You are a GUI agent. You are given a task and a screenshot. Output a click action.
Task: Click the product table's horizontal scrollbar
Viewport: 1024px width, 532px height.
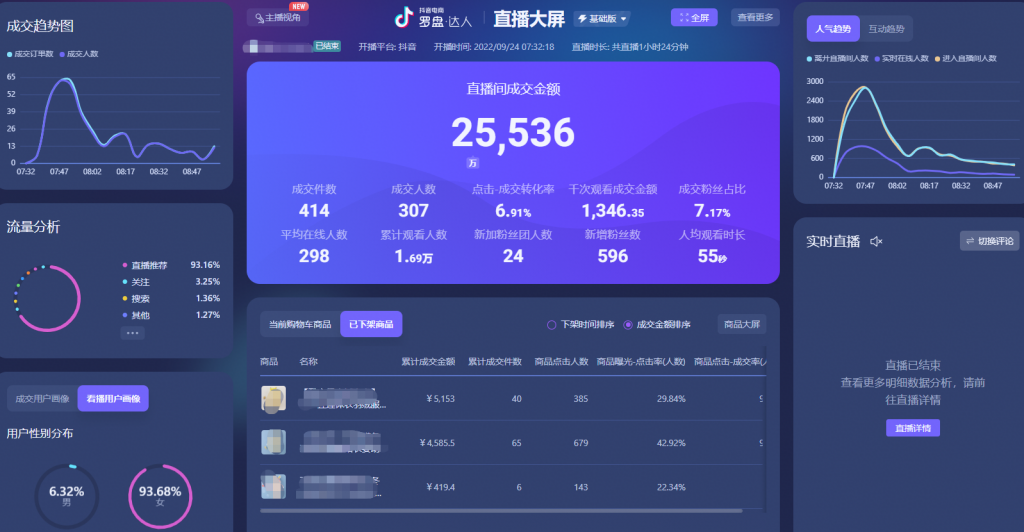[501, 510]
